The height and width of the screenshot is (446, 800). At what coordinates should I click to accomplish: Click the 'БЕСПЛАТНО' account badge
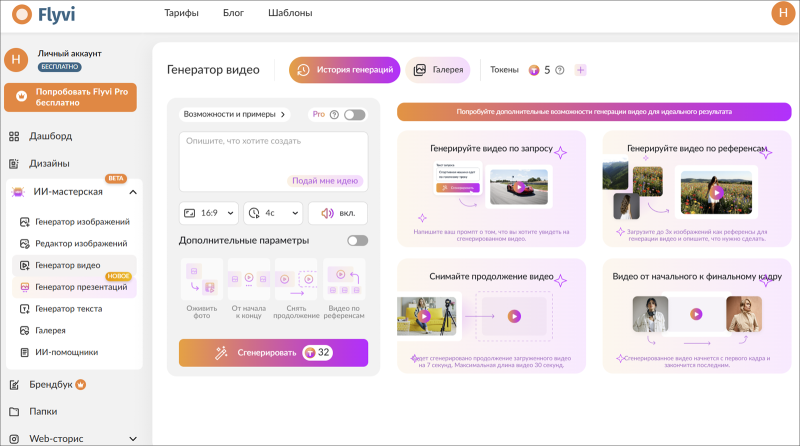coord(60,67)
